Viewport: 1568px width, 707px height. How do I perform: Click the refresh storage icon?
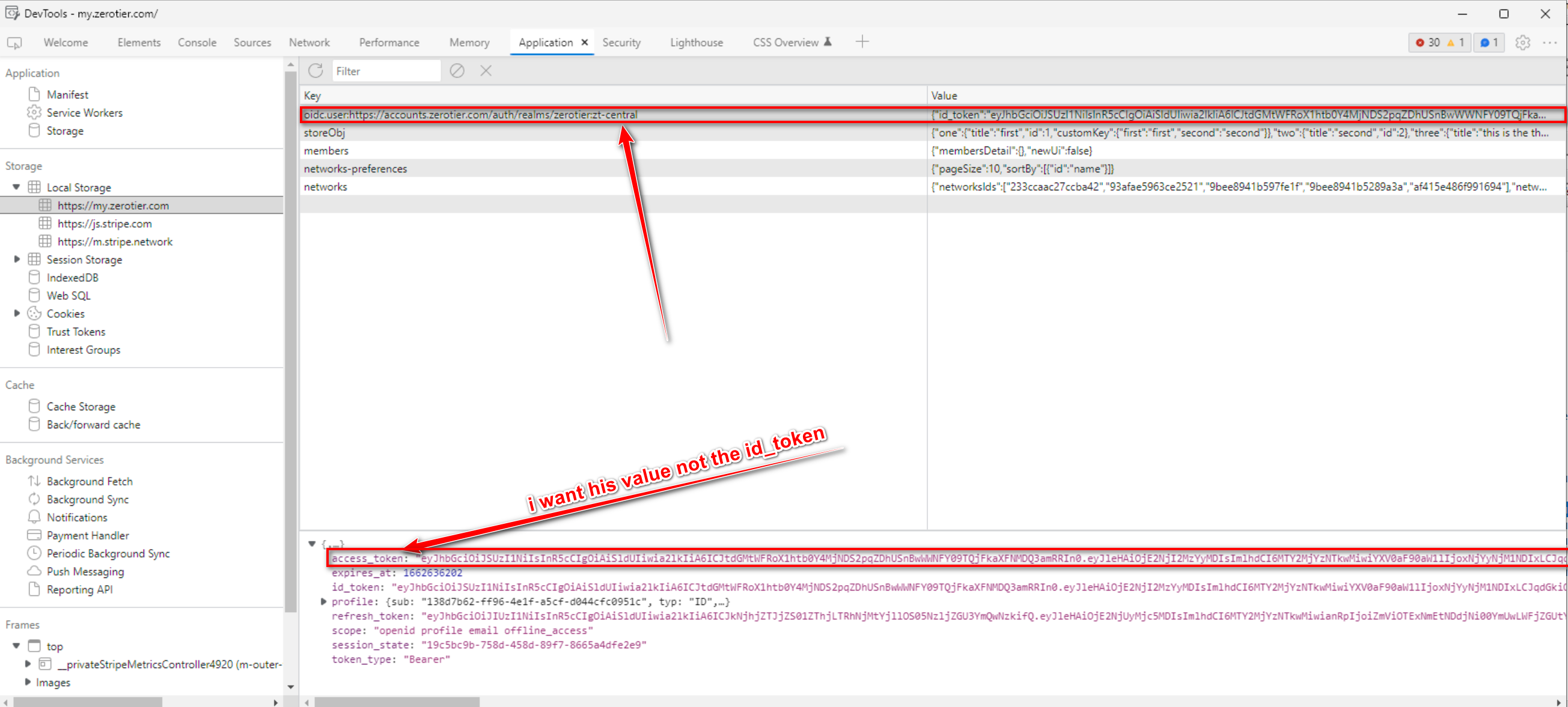[316, 71]
